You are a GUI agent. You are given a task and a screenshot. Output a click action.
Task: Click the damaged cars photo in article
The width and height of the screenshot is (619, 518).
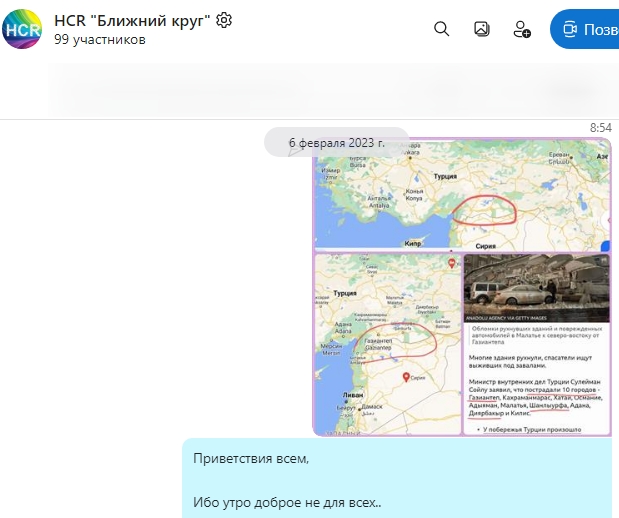coord(537,285)
